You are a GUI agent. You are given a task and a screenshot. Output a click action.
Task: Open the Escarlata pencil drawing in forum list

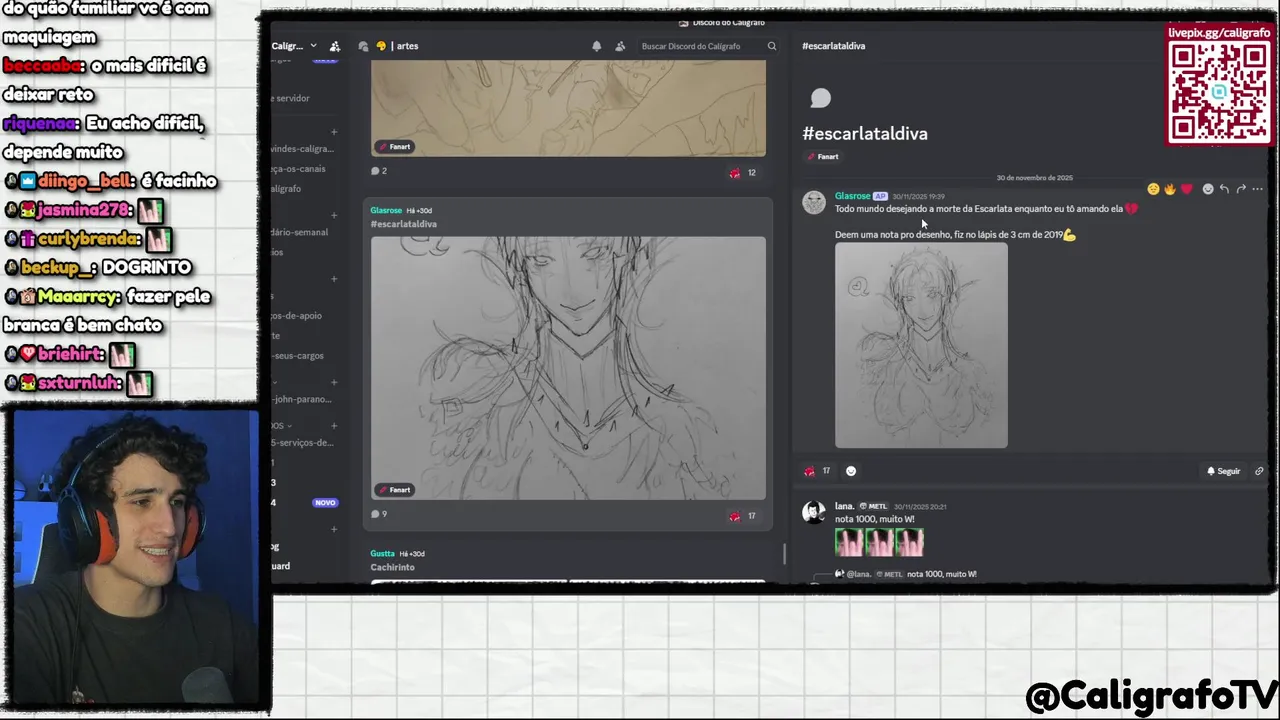click(568, 368)
